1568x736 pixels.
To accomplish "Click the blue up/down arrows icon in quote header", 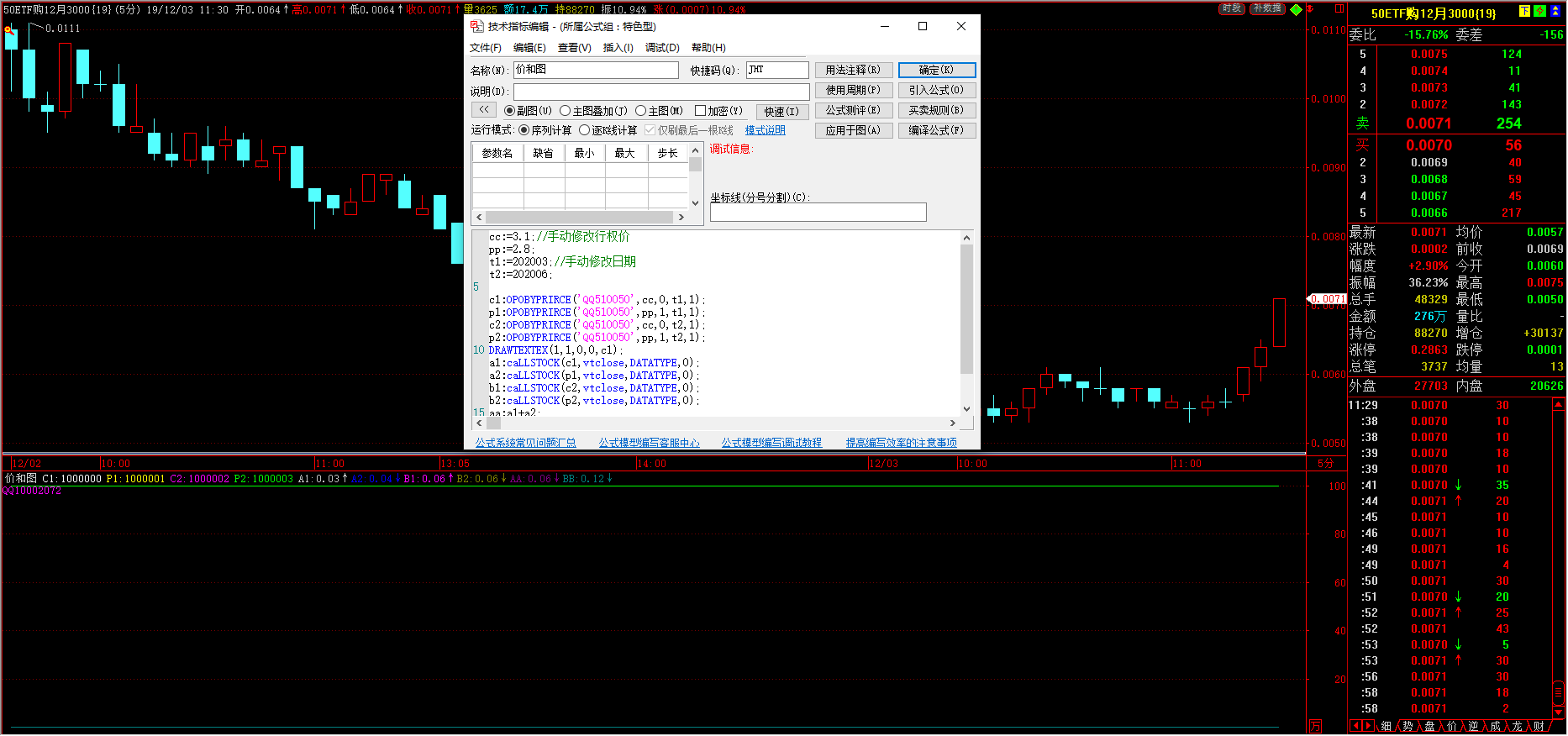I will pos(1555,12).
